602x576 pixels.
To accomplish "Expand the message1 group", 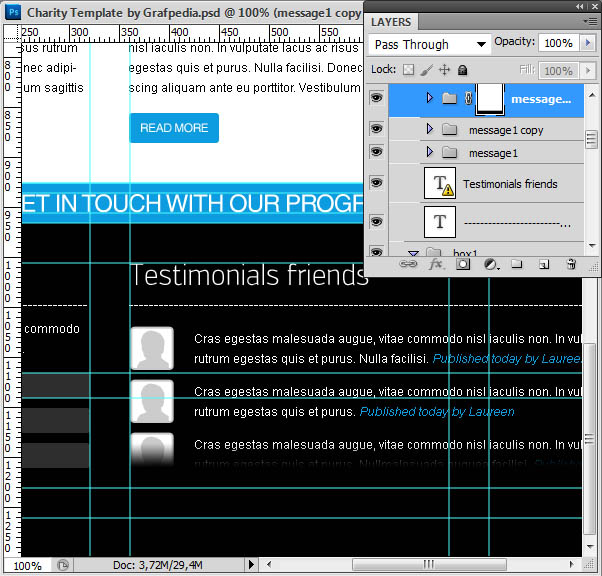I will [x=430, y=152].
